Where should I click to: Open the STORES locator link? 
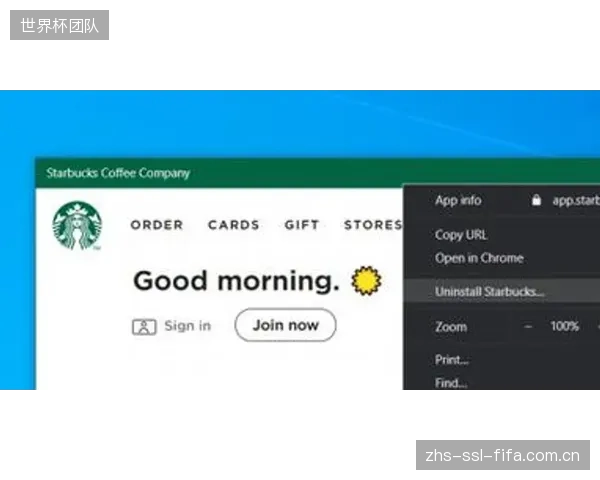373,225
